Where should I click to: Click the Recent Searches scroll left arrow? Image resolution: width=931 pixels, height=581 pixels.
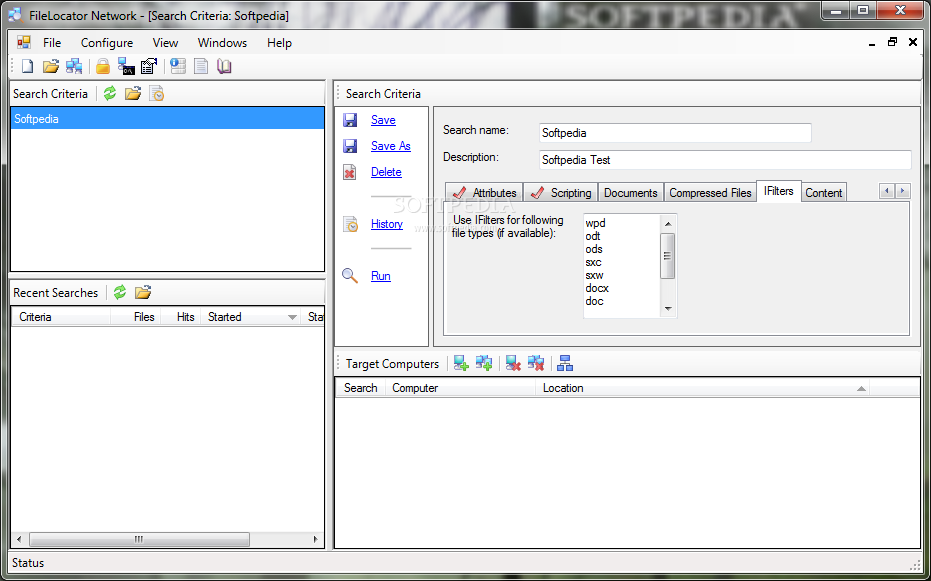pyautogui.click(x=19, y=539)
